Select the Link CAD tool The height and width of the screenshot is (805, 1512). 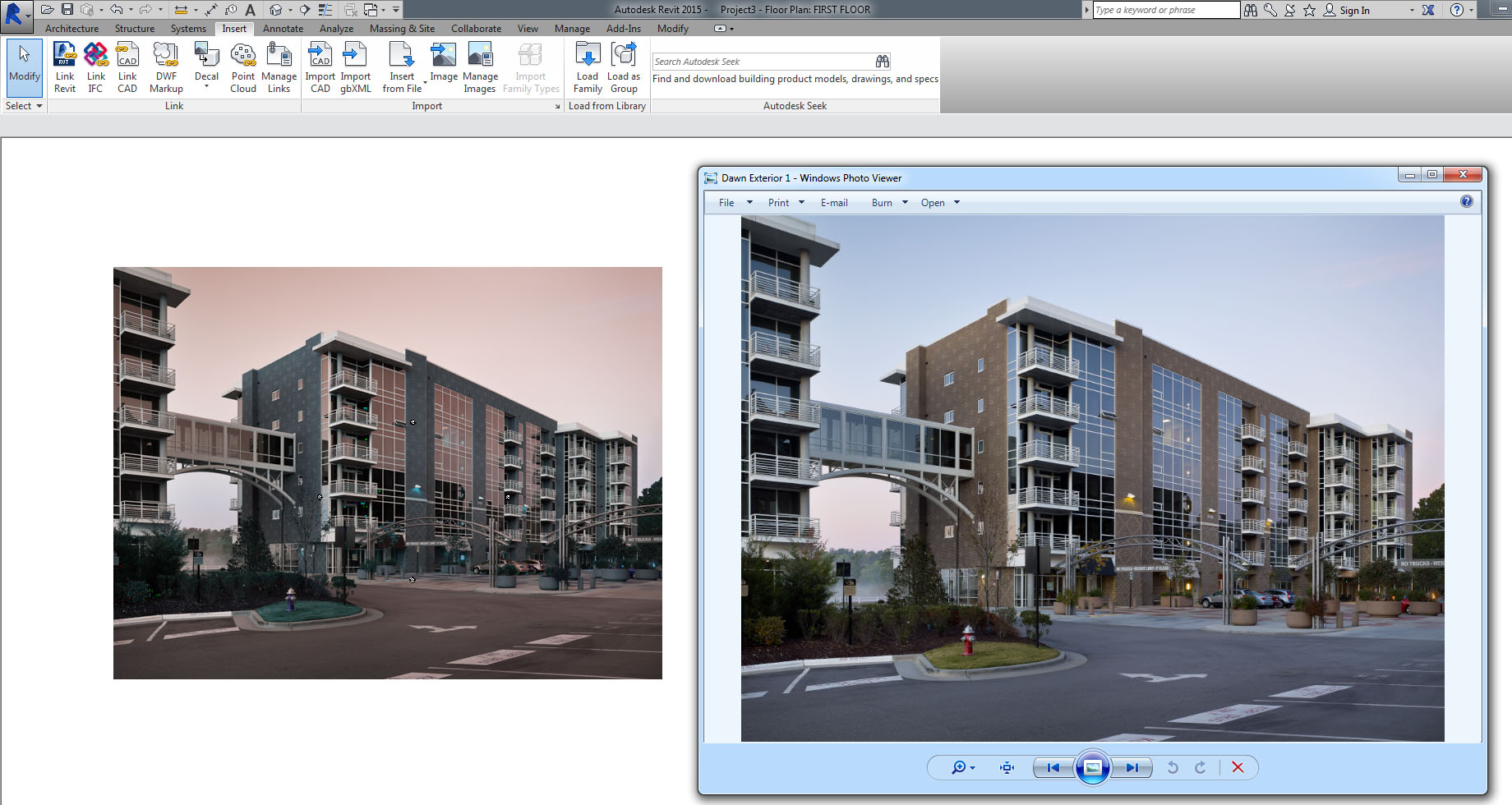(x=127, y=67)
